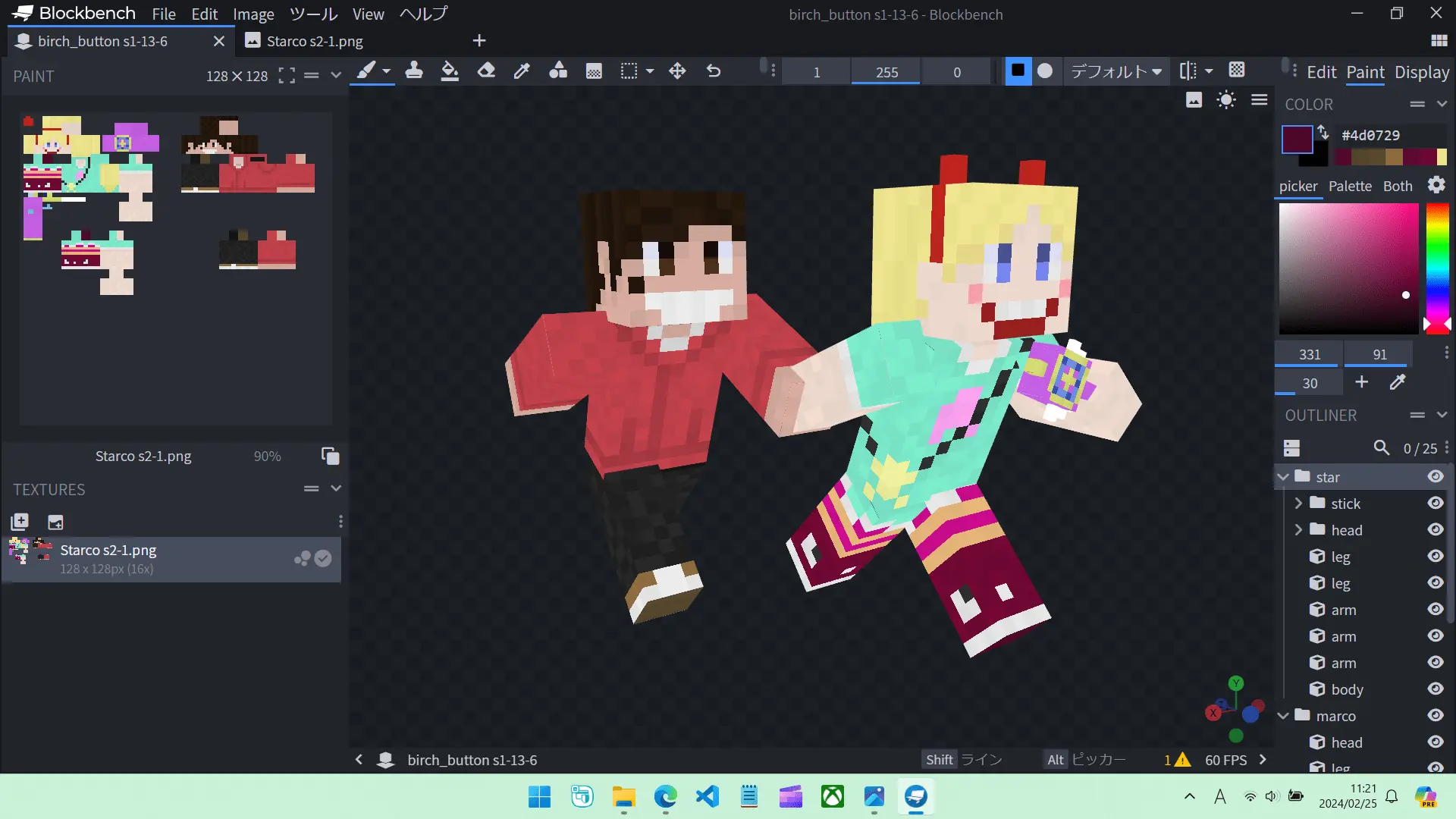Select the Eraser tool
Screen dimensions: 1456x819
(486, 71)
